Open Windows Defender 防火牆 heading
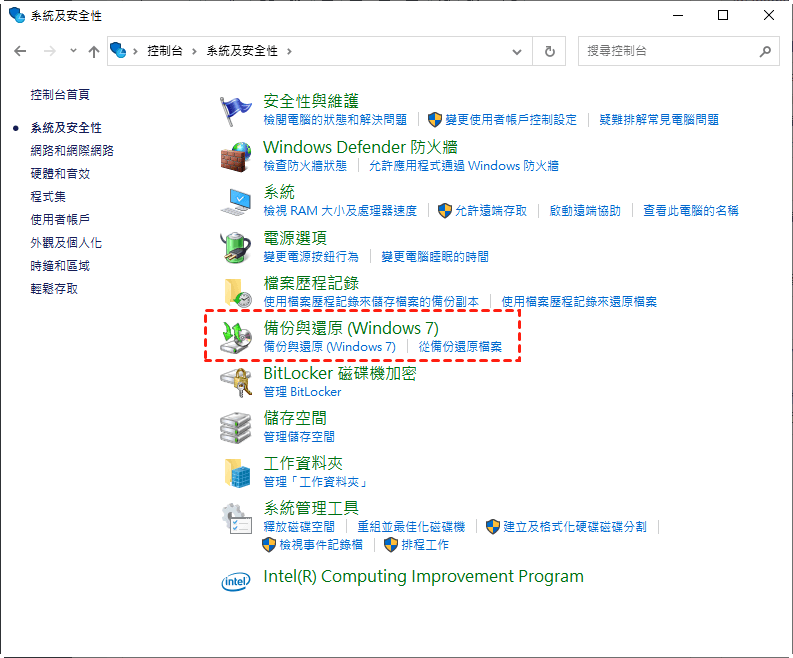 360,147
